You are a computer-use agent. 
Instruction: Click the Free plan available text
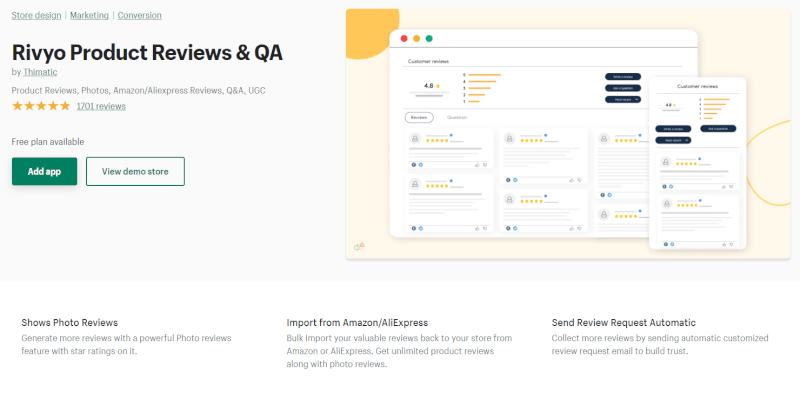[x=48, y=142]
